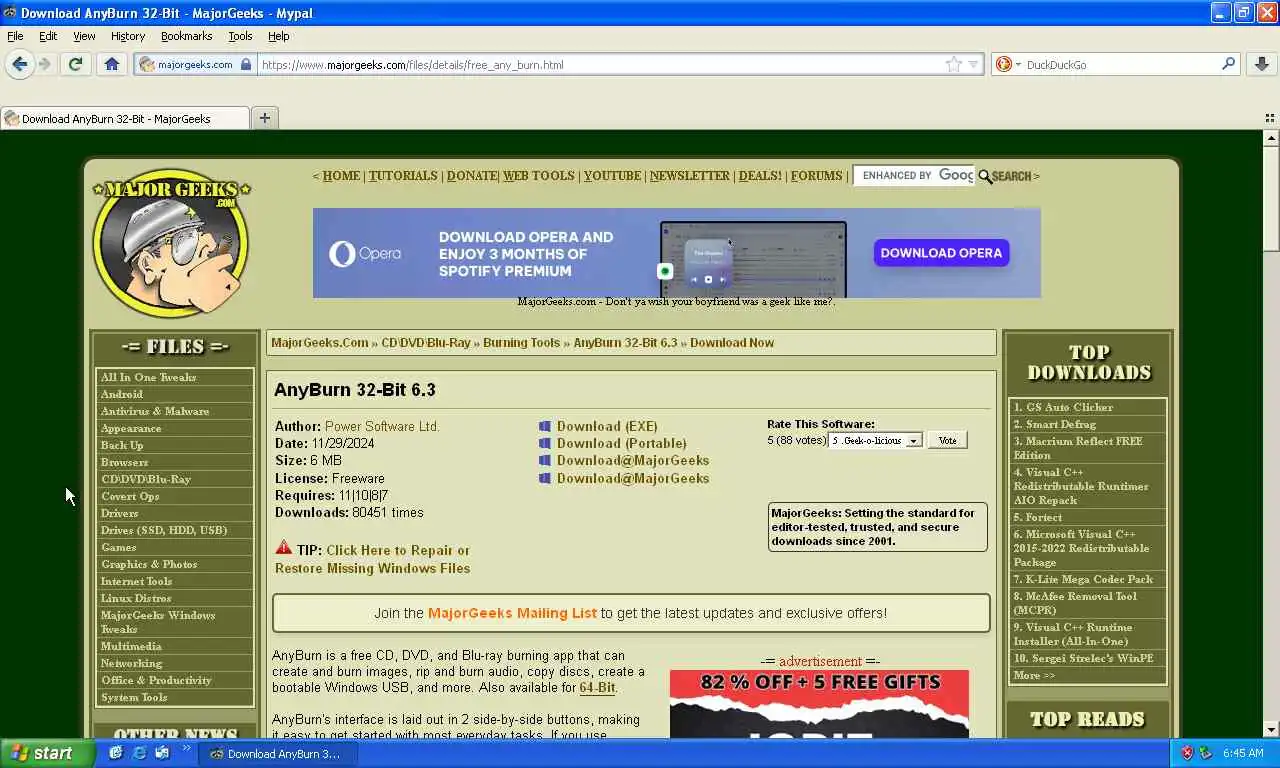1280x768 pixels.
Task: Open the TUTORIALS navigation link
Action: [x=403, y=176]
